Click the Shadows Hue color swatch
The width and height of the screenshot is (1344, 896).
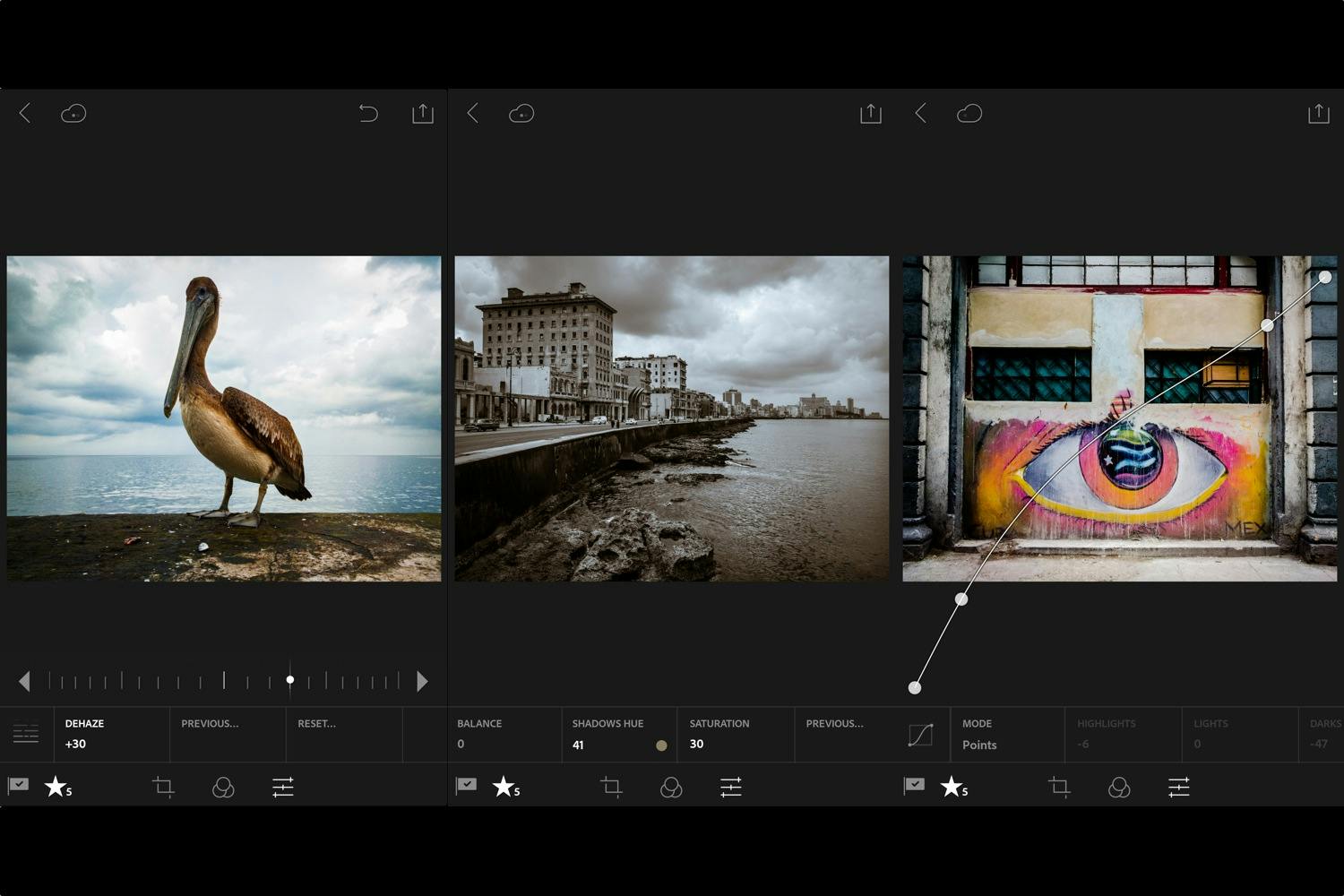point(660,745)
